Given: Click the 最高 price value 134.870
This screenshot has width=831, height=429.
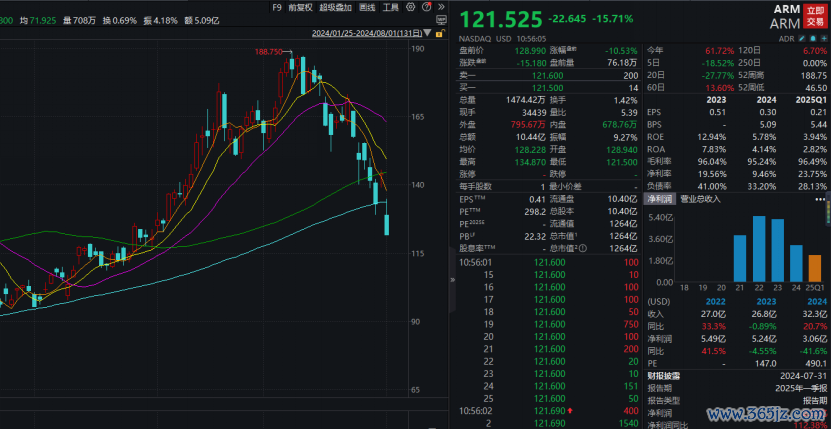Looking at the screenshot, I should (532, 162).
